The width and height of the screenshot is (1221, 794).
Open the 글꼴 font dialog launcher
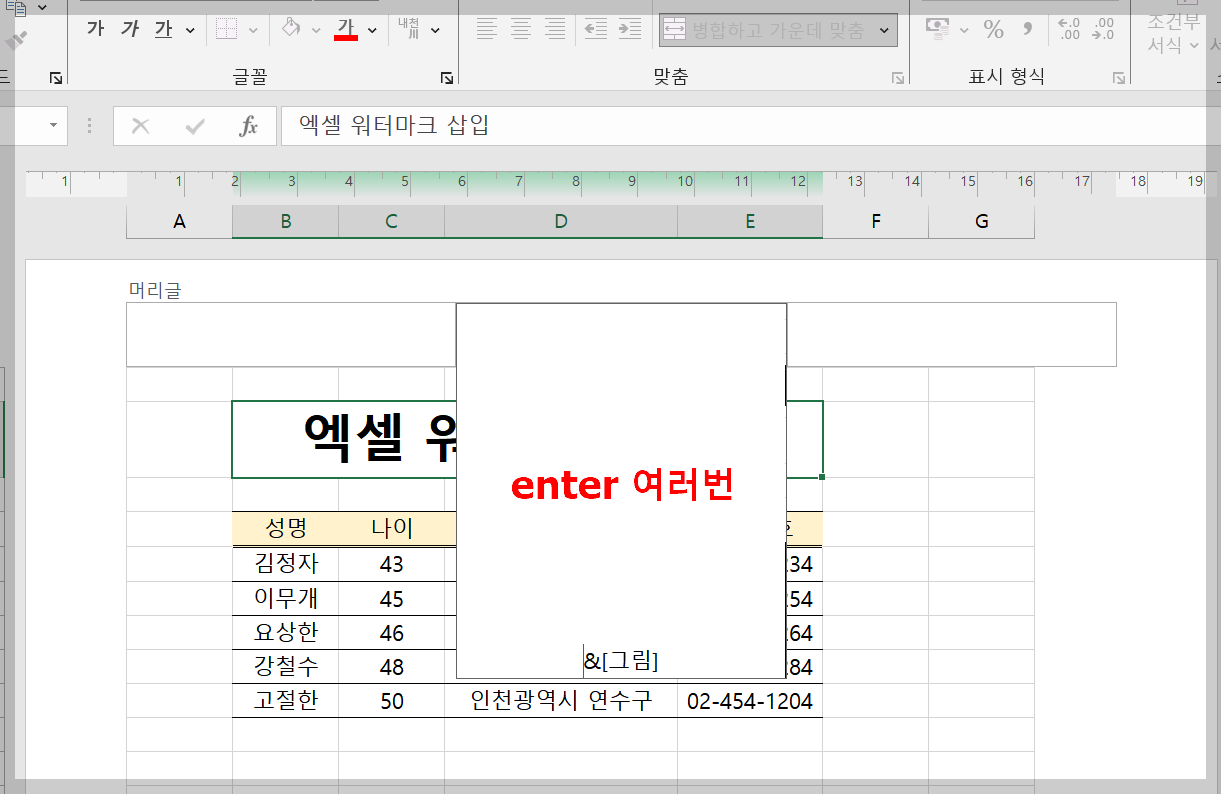click(447, 76)
